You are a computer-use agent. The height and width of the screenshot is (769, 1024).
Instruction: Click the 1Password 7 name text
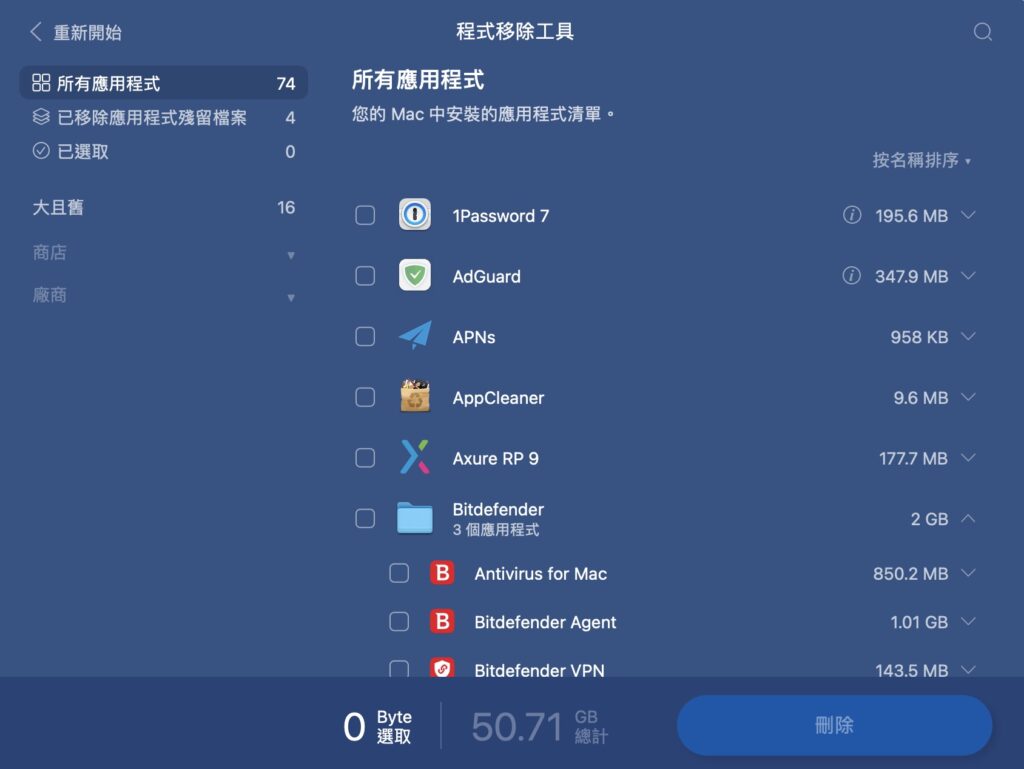point(500,215)
